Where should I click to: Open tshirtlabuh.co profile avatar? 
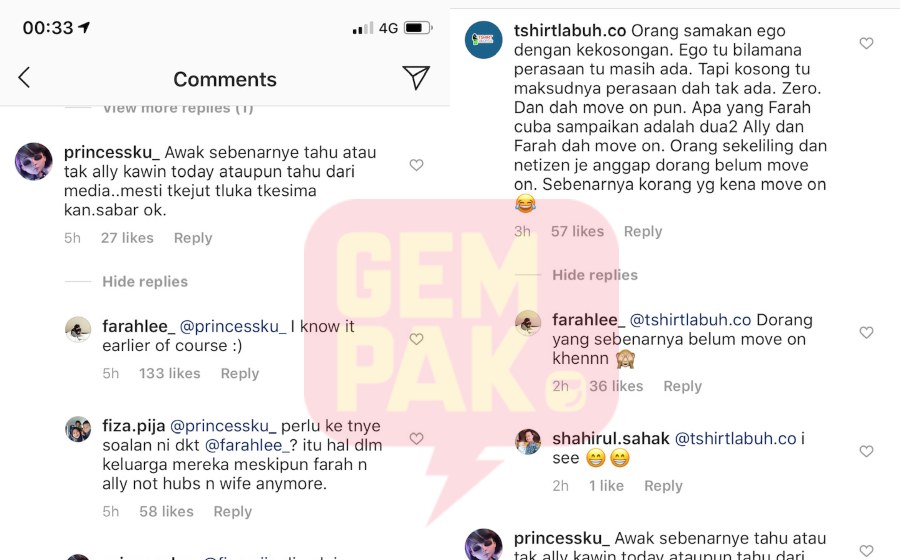pyautogui.click(x=483, y=40)
